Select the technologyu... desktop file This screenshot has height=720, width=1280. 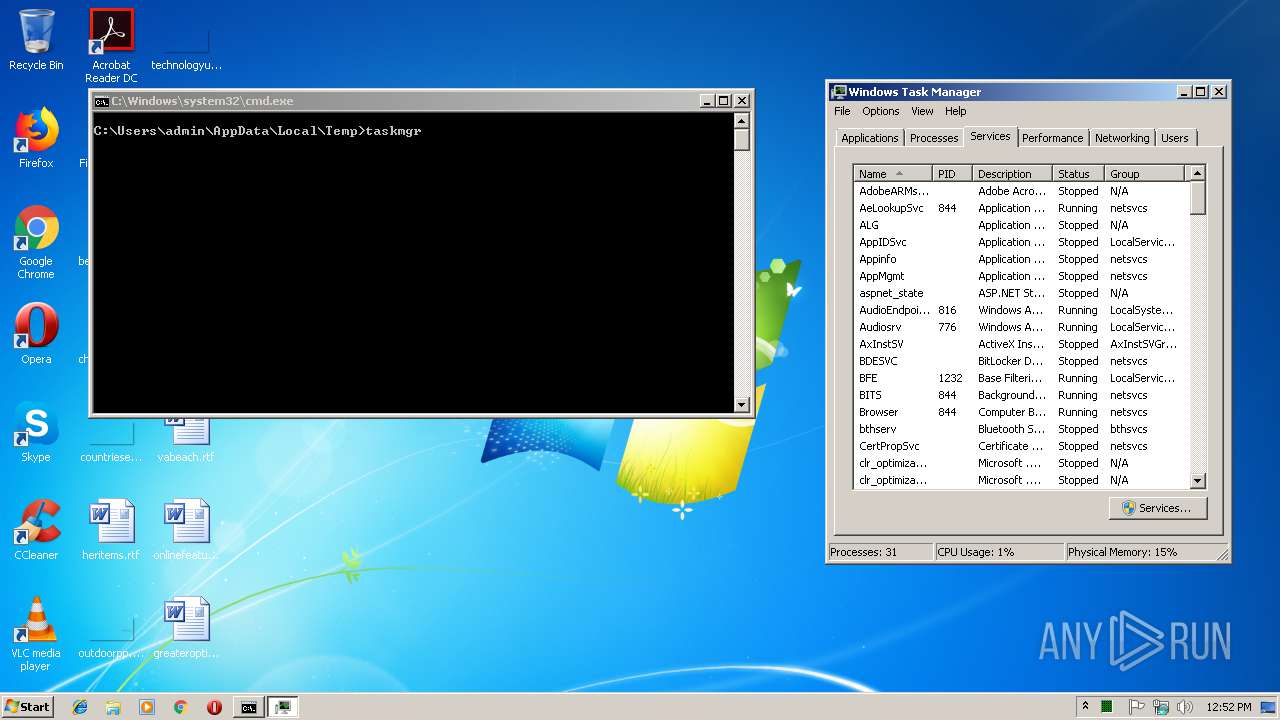(x=187, y=50)
